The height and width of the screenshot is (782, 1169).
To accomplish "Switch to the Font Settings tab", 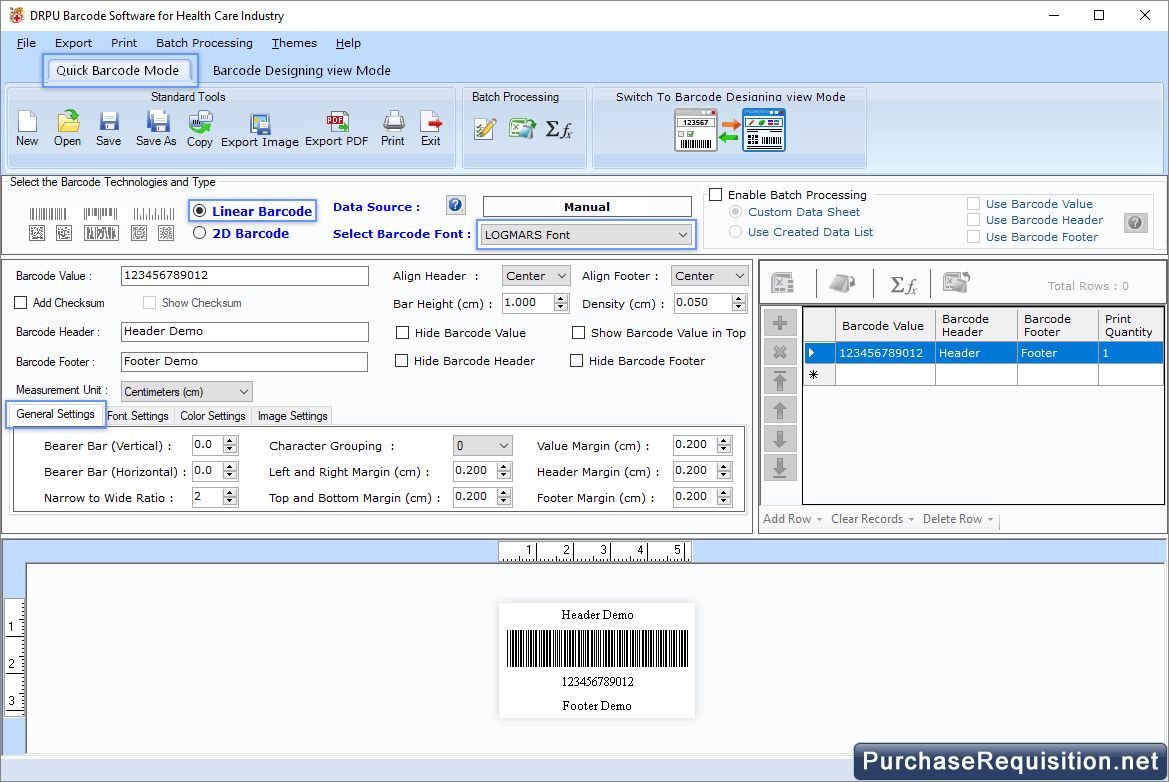I will (138, 415).
